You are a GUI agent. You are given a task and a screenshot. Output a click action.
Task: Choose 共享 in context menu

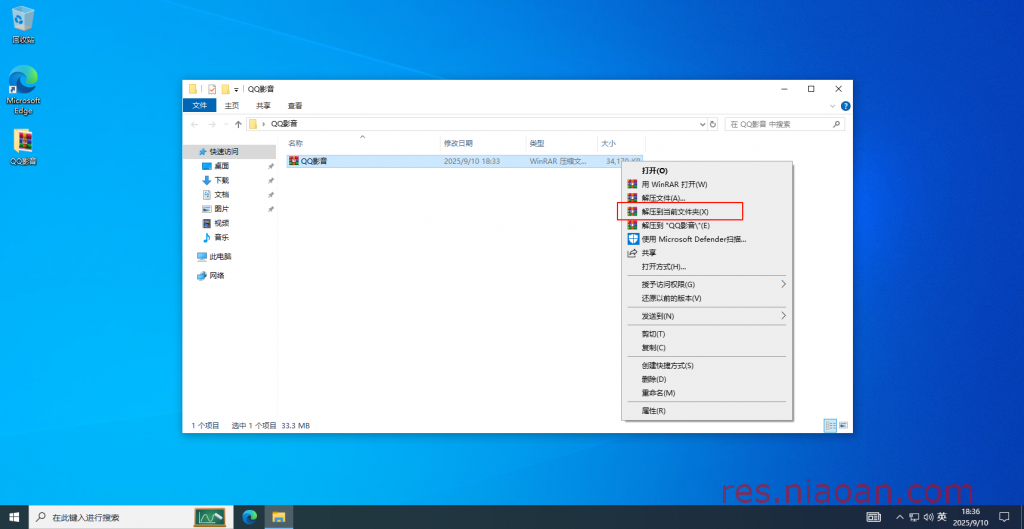click(707, 253)
